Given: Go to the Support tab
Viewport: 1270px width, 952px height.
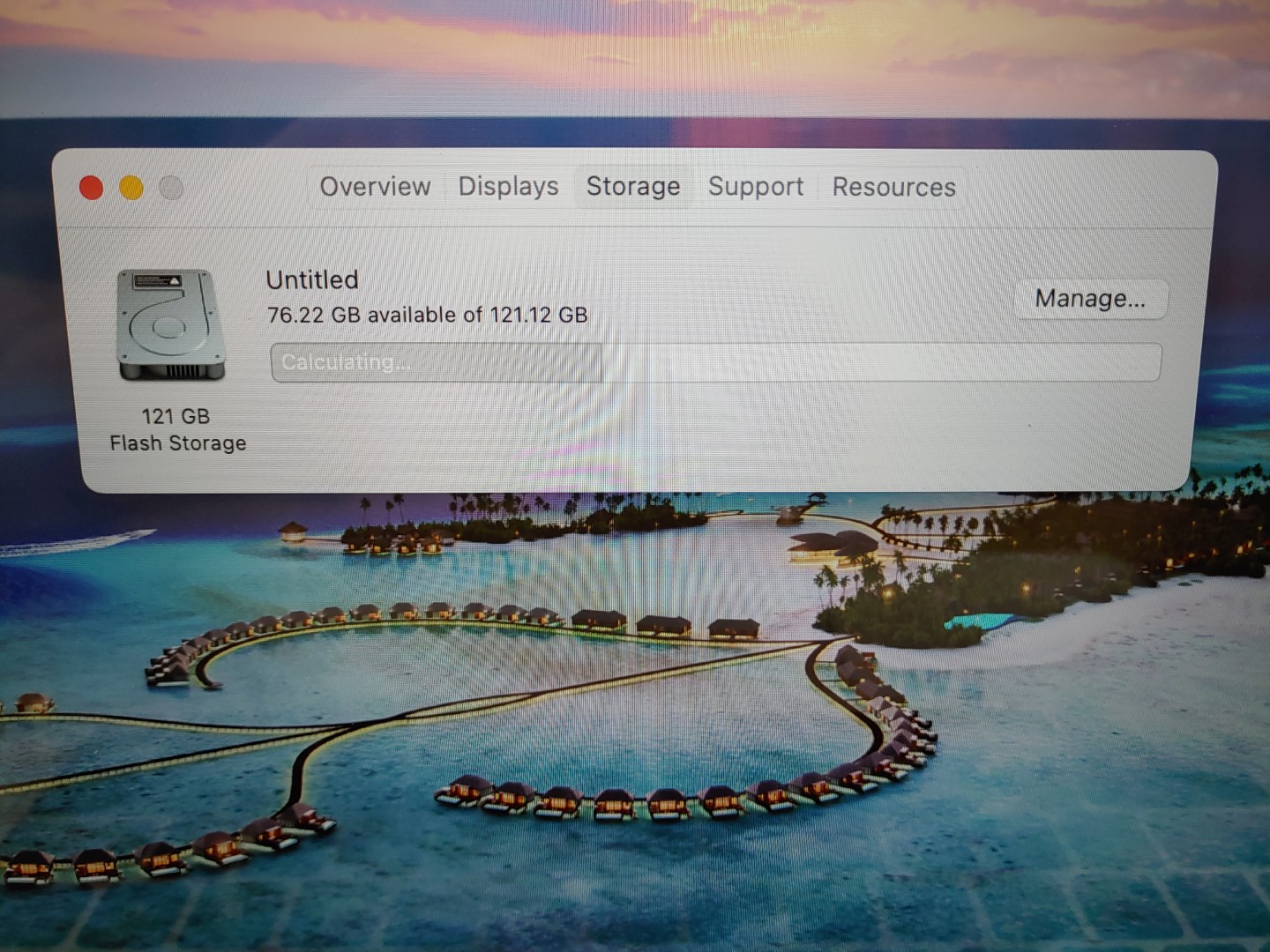Looking at the screenshot, I should point(756,187).
